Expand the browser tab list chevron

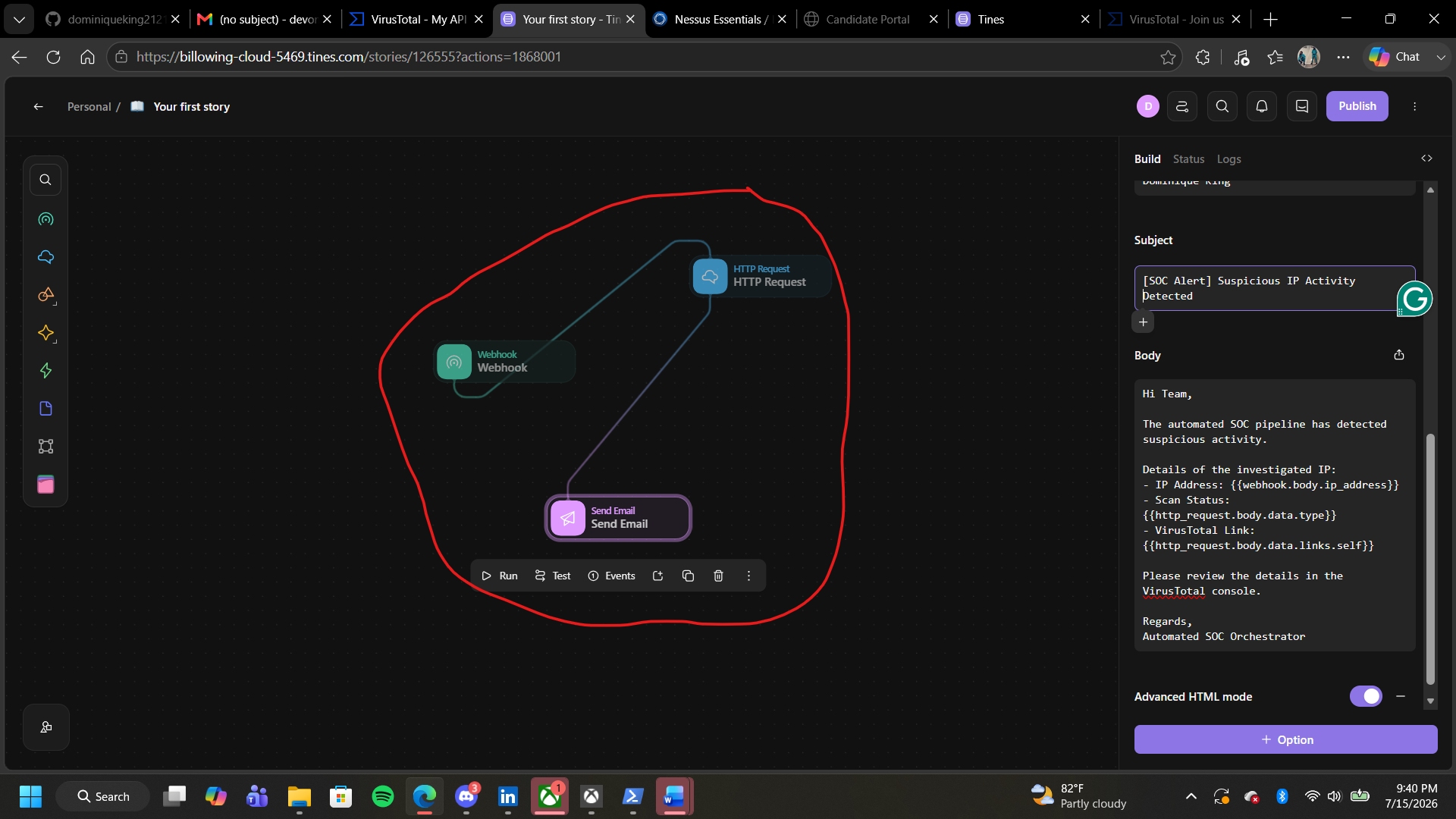tap(19, 19)
